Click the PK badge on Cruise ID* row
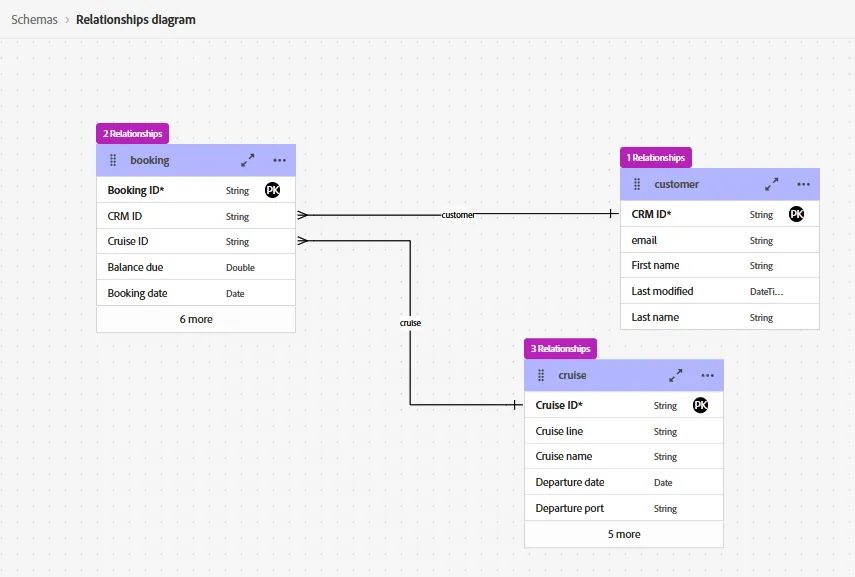 tap(701, 405)
